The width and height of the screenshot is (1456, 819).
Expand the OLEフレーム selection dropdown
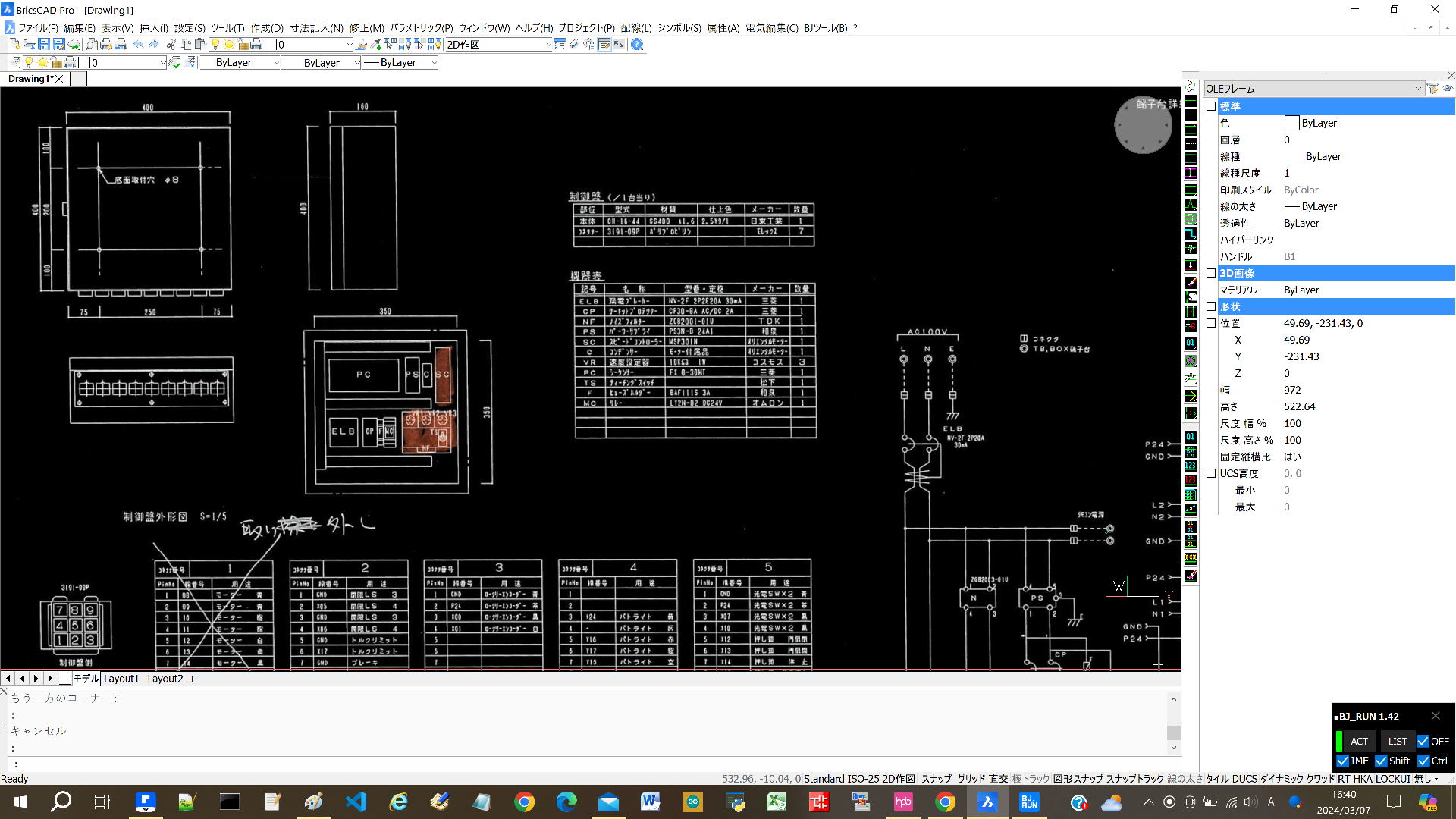pyautogui.click(x=1417, y=89)
